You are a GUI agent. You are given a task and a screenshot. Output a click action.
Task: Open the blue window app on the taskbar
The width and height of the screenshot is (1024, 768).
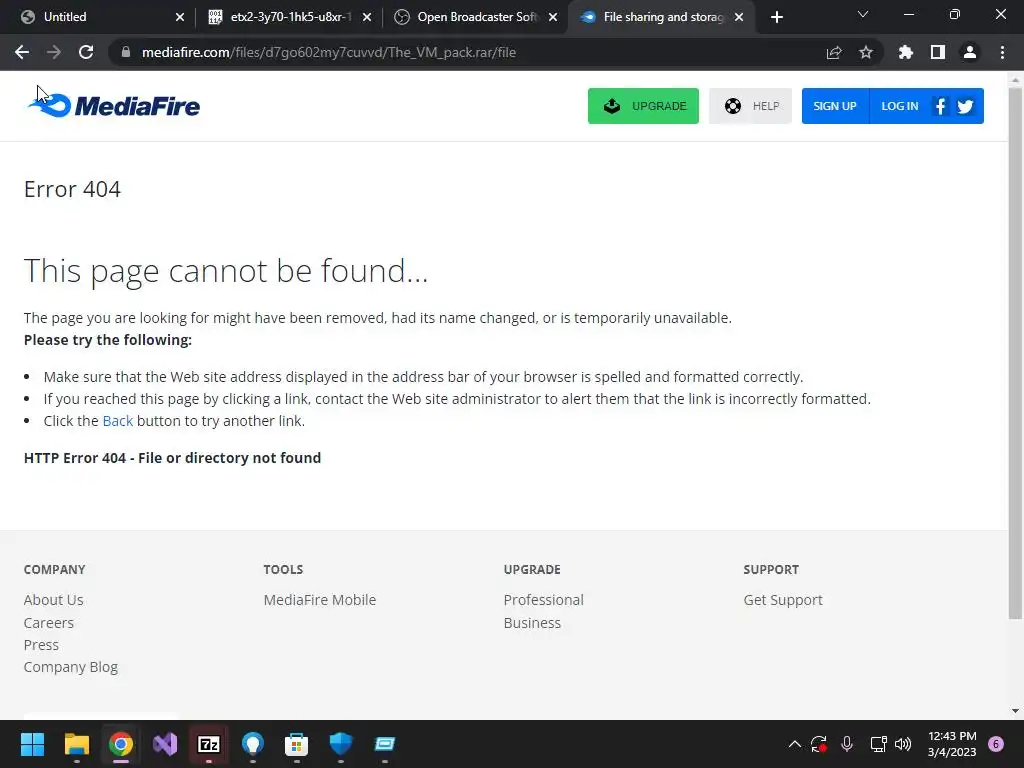(385, 744)
